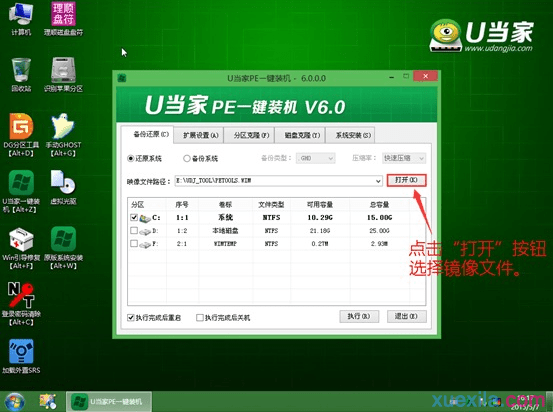Click the pinned taskbar icon beside Start
The height and width of the screenshot is (412, 553).
point(48,402)
